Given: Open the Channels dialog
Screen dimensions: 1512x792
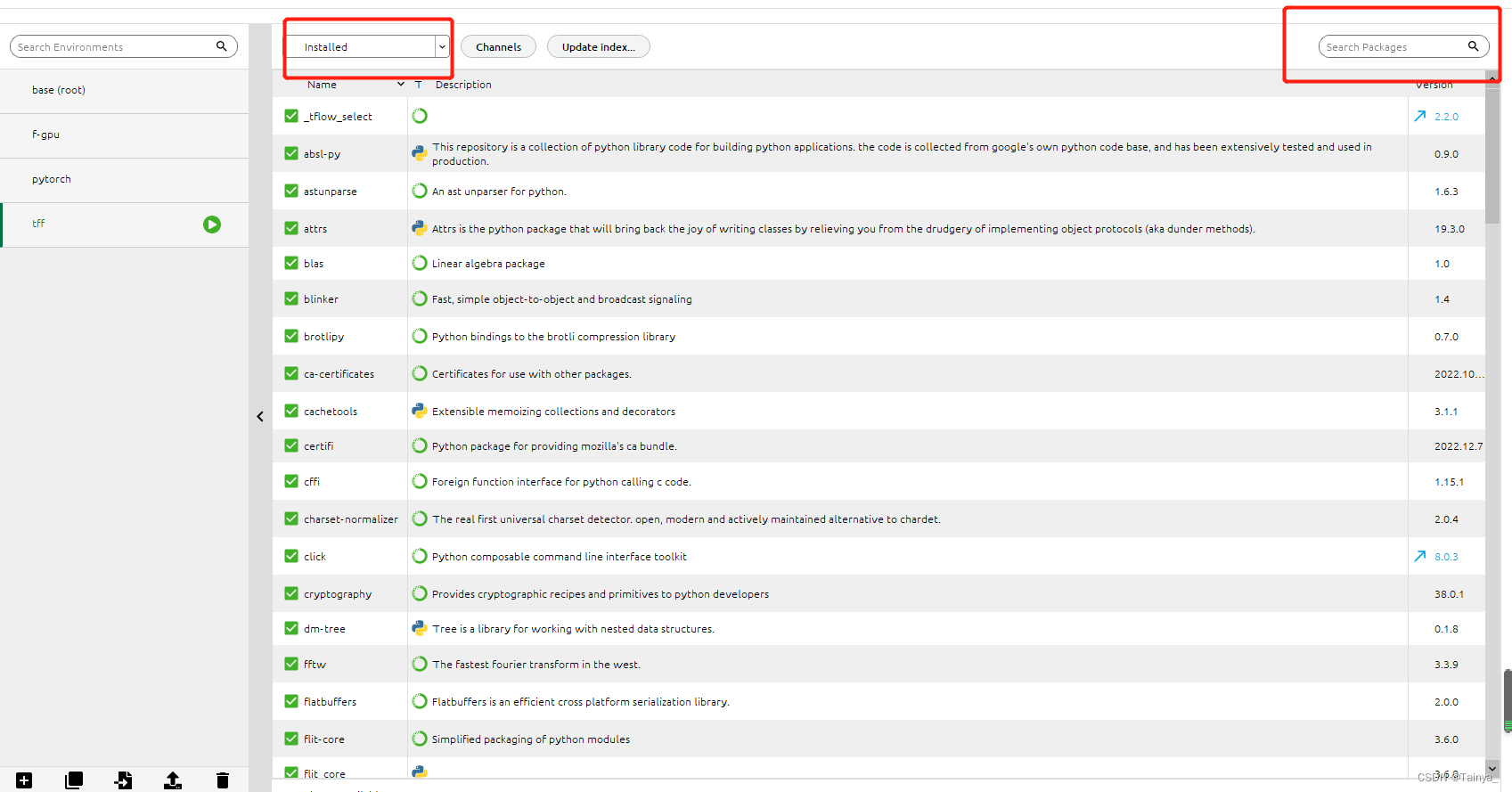Looking at the screenshot, I should pos(498,46).
